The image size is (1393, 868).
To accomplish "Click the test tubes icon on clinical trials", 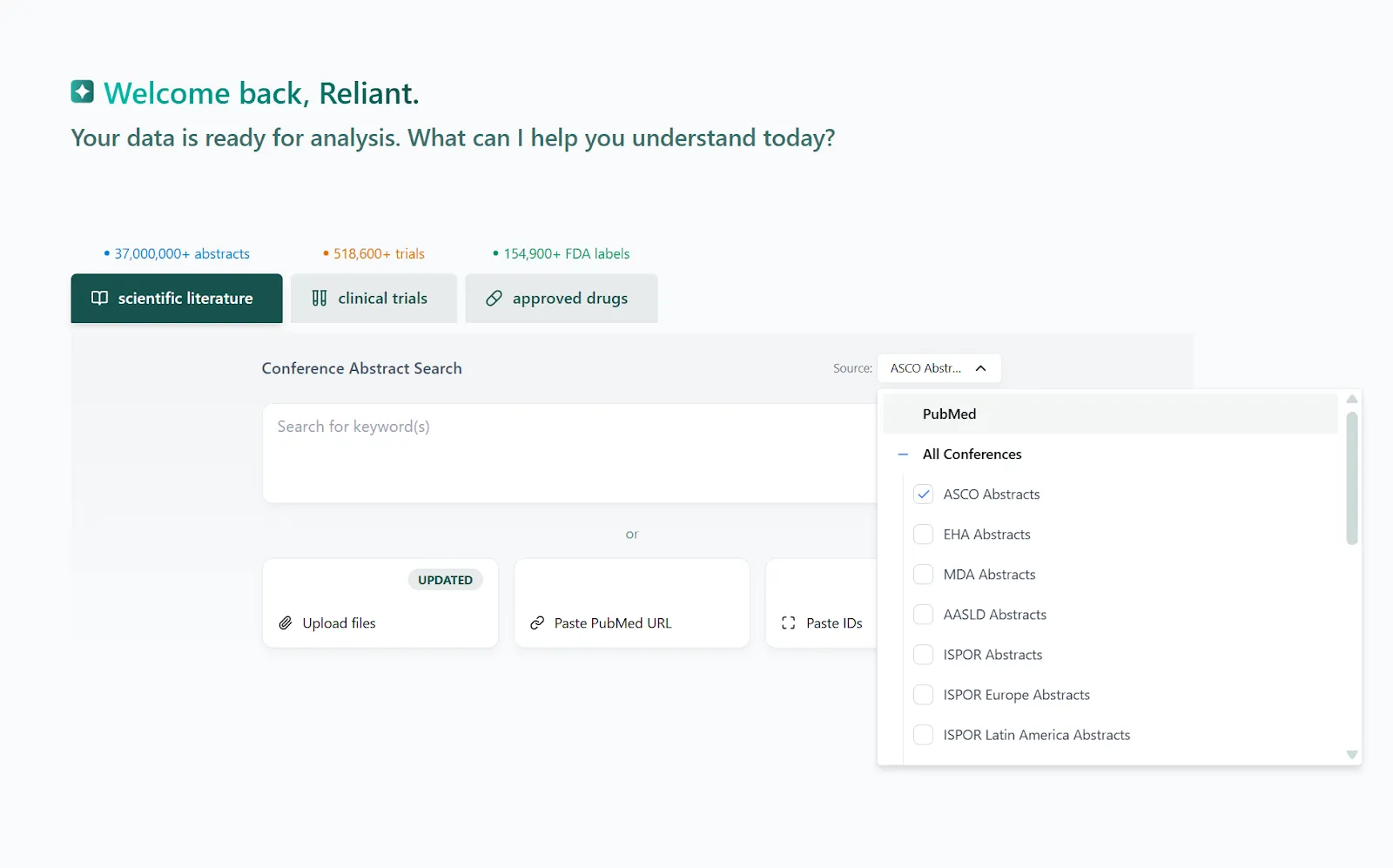I will click(320, 298).
